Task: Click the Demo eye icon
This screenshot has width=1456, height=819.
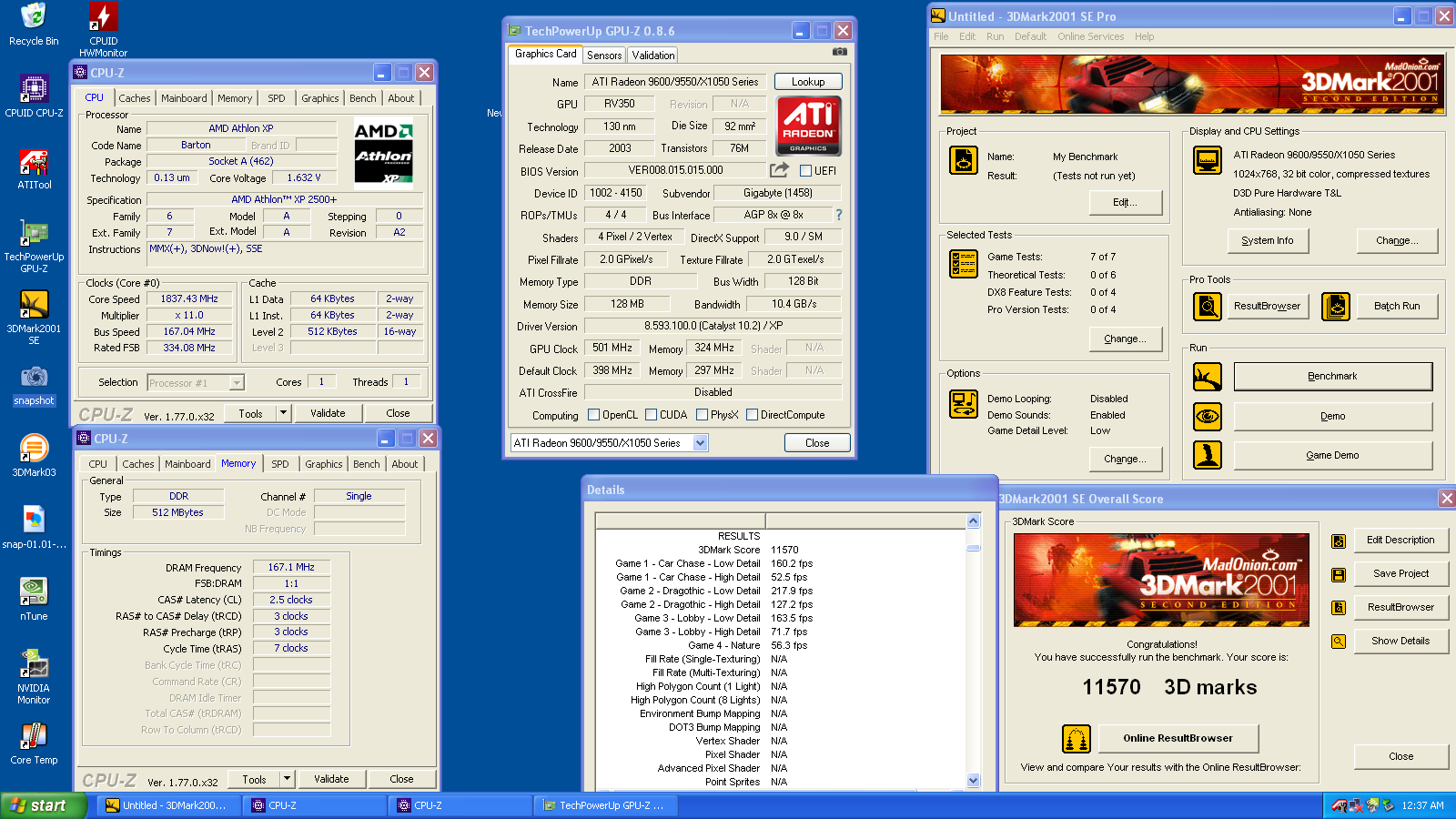Action: point(1208,417)
